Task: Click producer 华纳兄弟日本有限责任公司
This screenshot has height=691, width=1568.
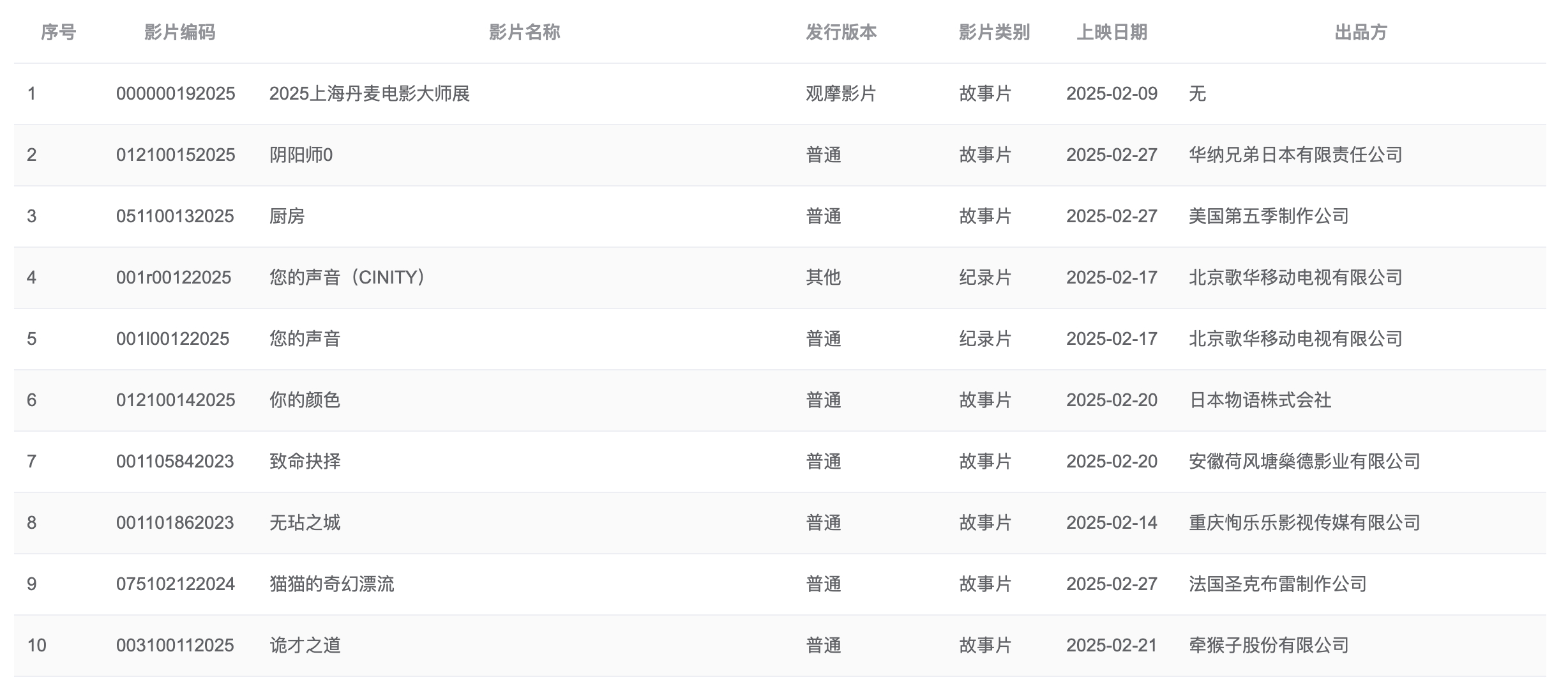Action: pyautogui.click(x=1295, y=155)
